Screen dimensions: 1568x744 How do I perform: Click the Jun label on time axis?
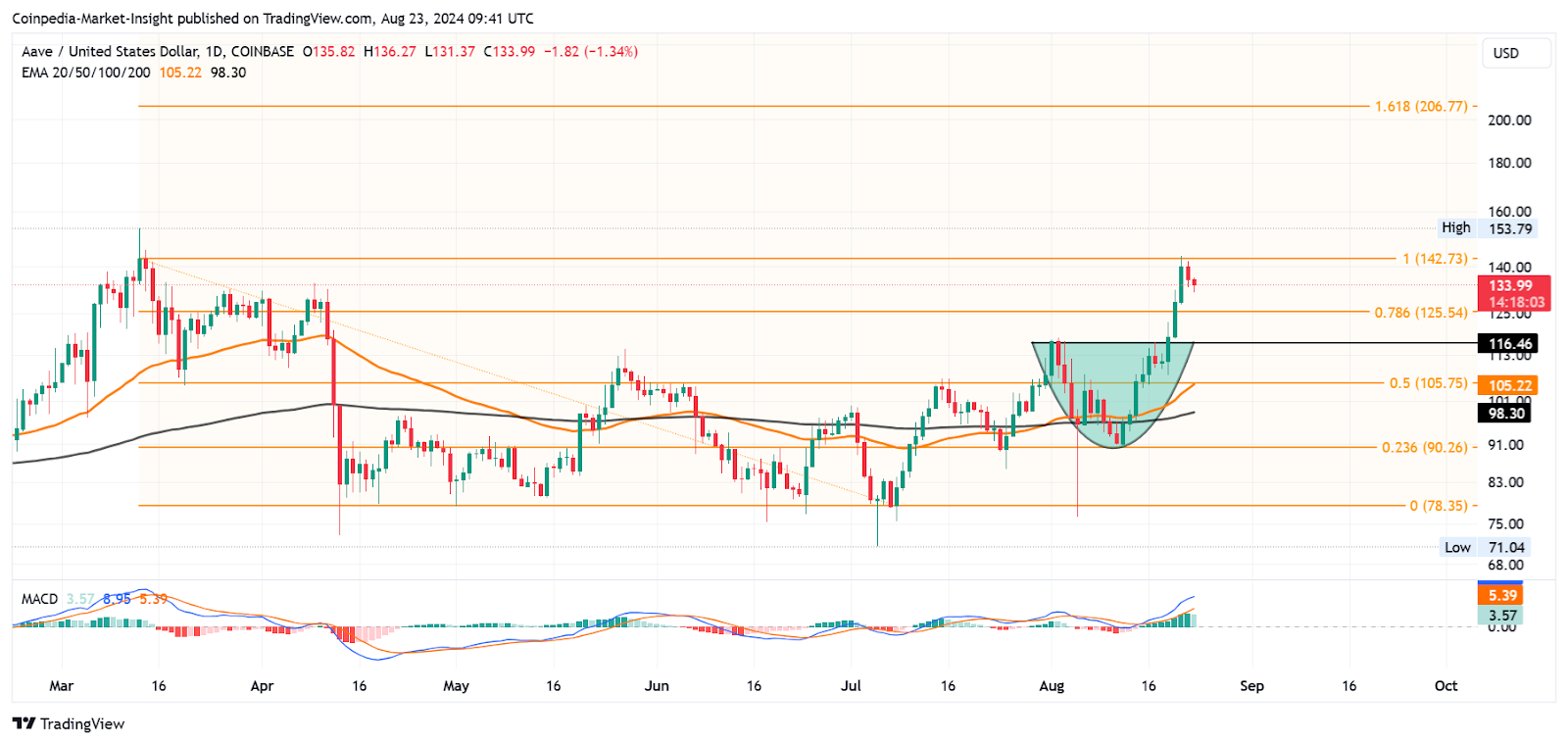pos(657,685)
